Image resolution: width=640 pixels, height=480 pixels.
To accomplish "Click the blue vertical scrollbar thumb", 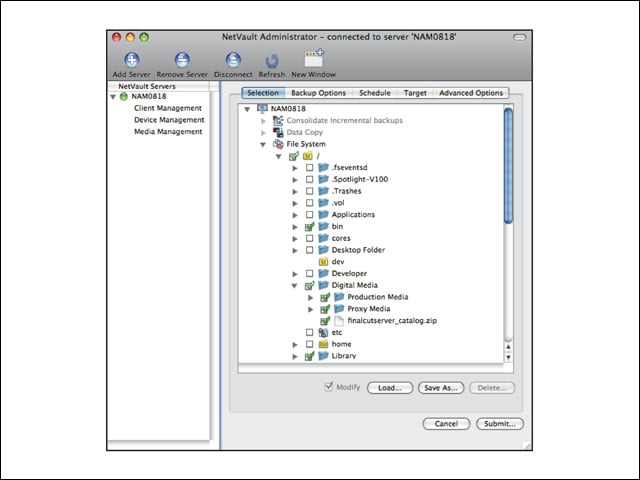I will [x=508, y=166].
